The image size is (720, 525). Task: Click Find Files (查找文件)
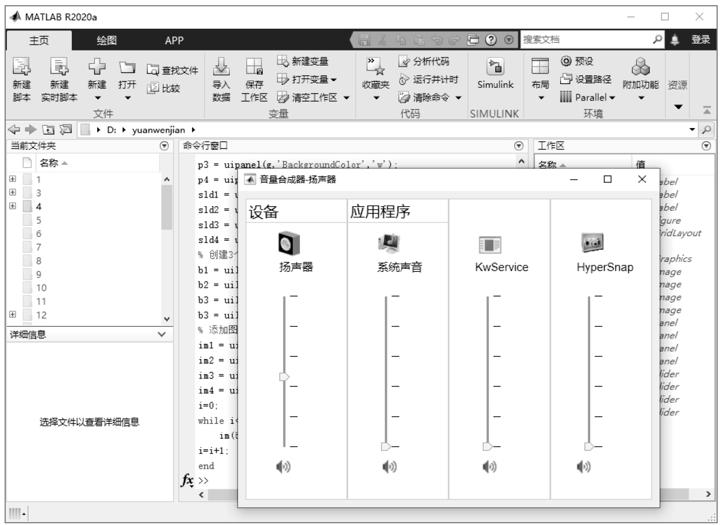pyautogui.click(x=172, y=70)
